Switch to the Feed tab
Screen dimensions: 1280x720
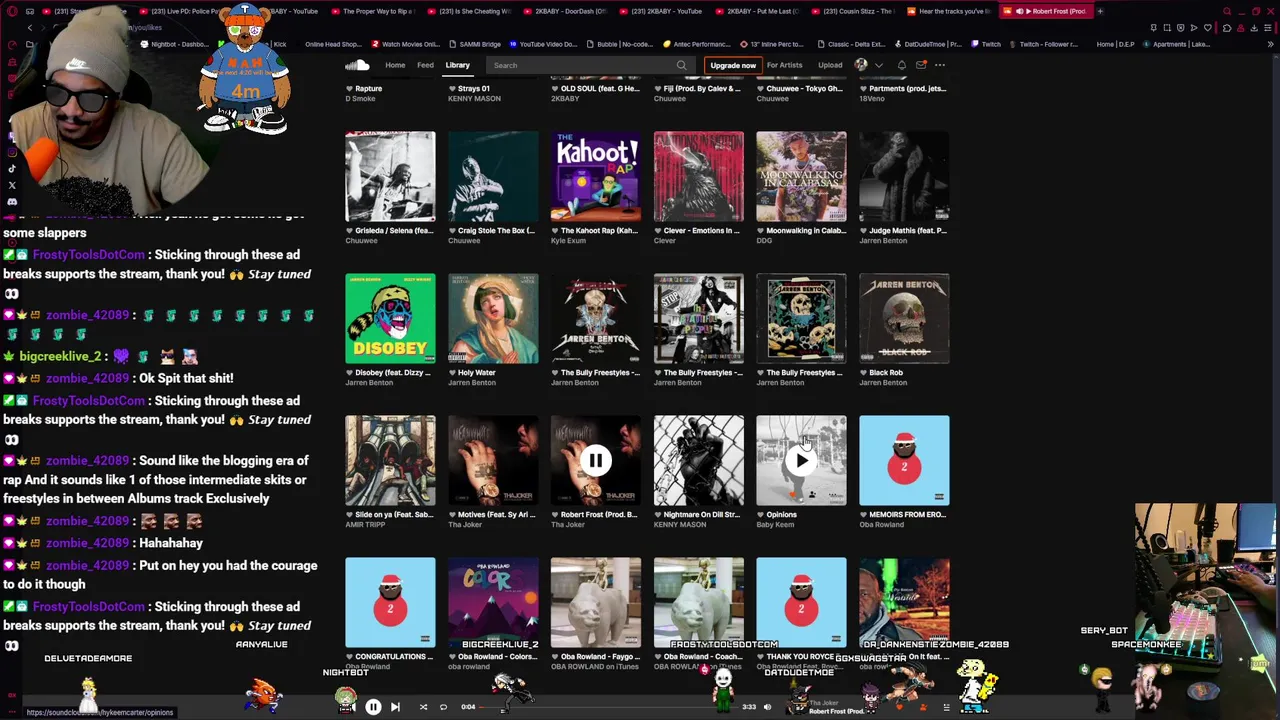pyautogui.click(x=425, y=65)
